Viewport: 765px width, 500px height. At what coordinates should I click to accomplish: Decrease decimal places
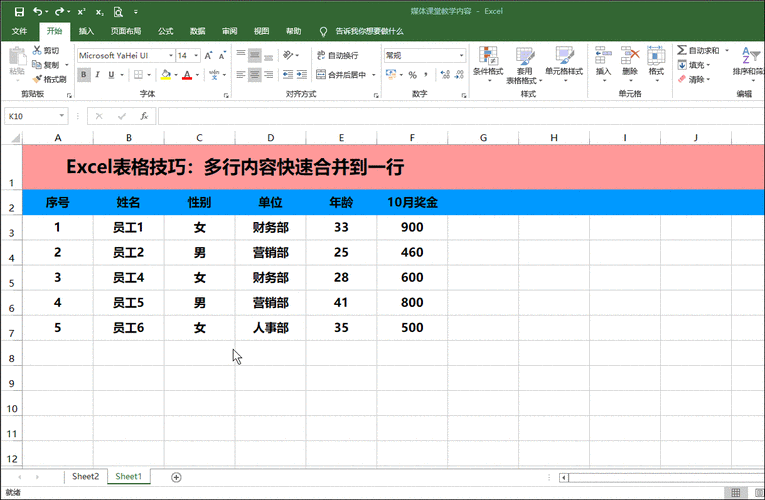coord(460,75)
